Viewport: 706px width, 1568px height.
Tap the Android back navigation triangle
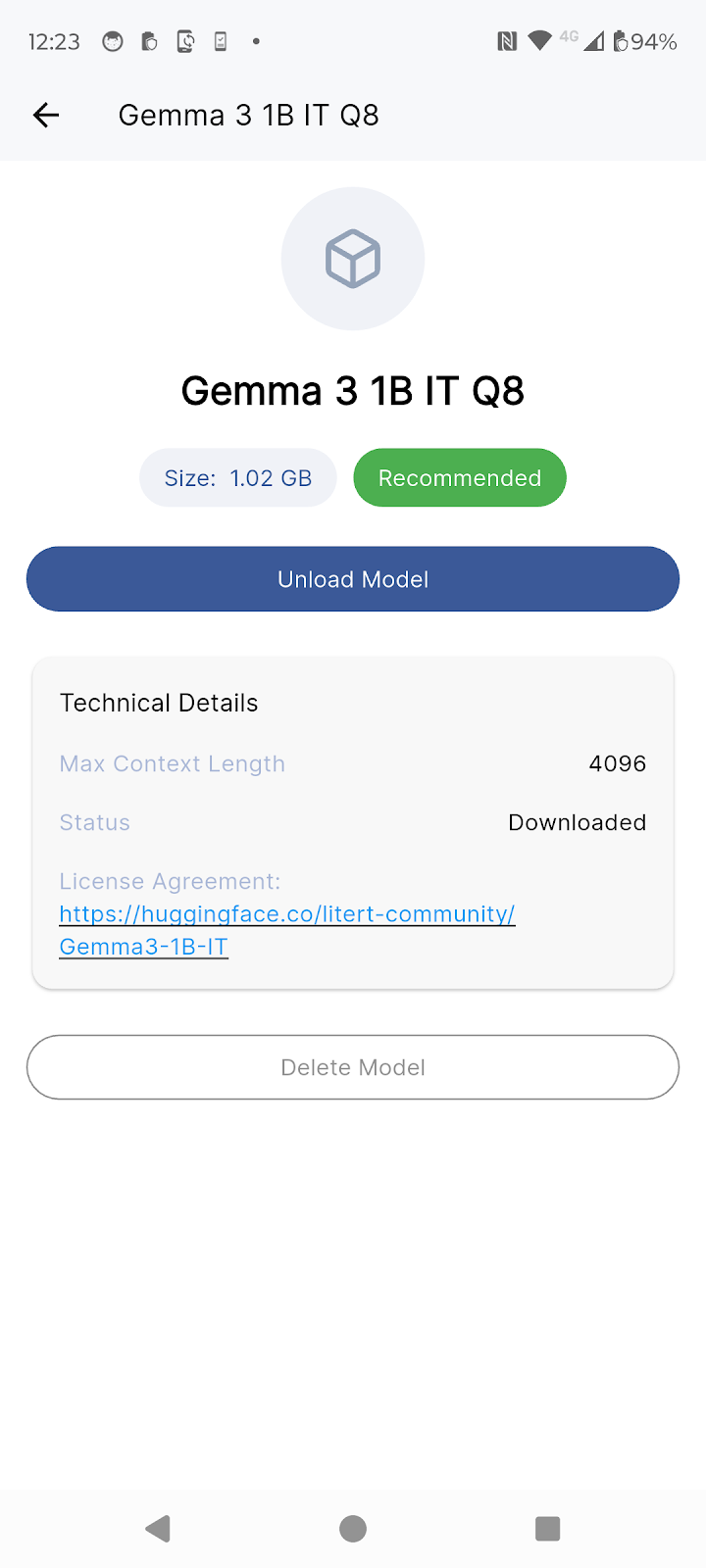158,1529
